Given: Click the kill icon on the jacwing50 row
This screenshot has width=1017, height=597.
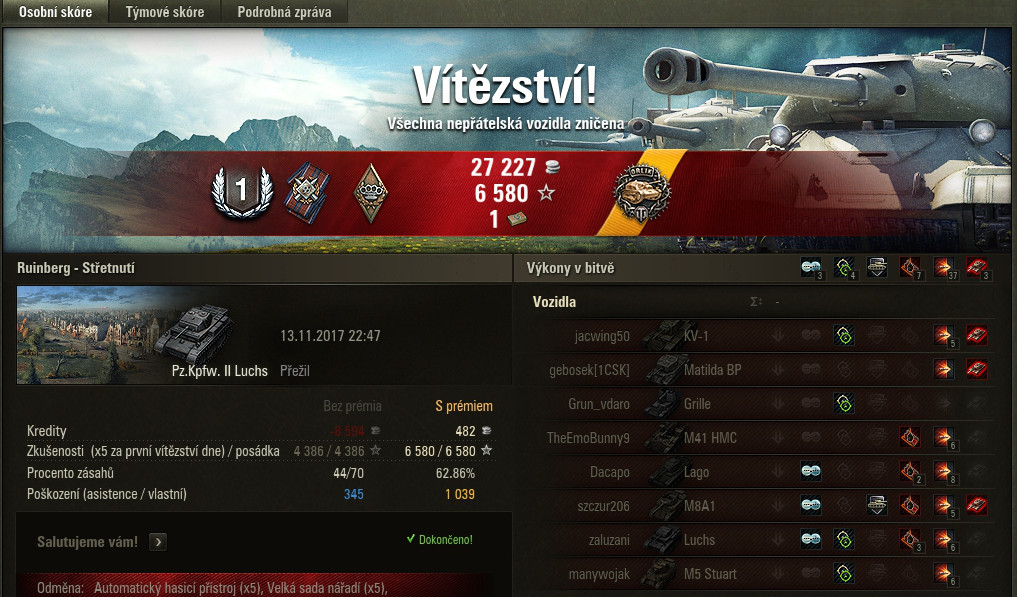Looking at the screenshot, I should pyautogui.click(x=977, y=335).
